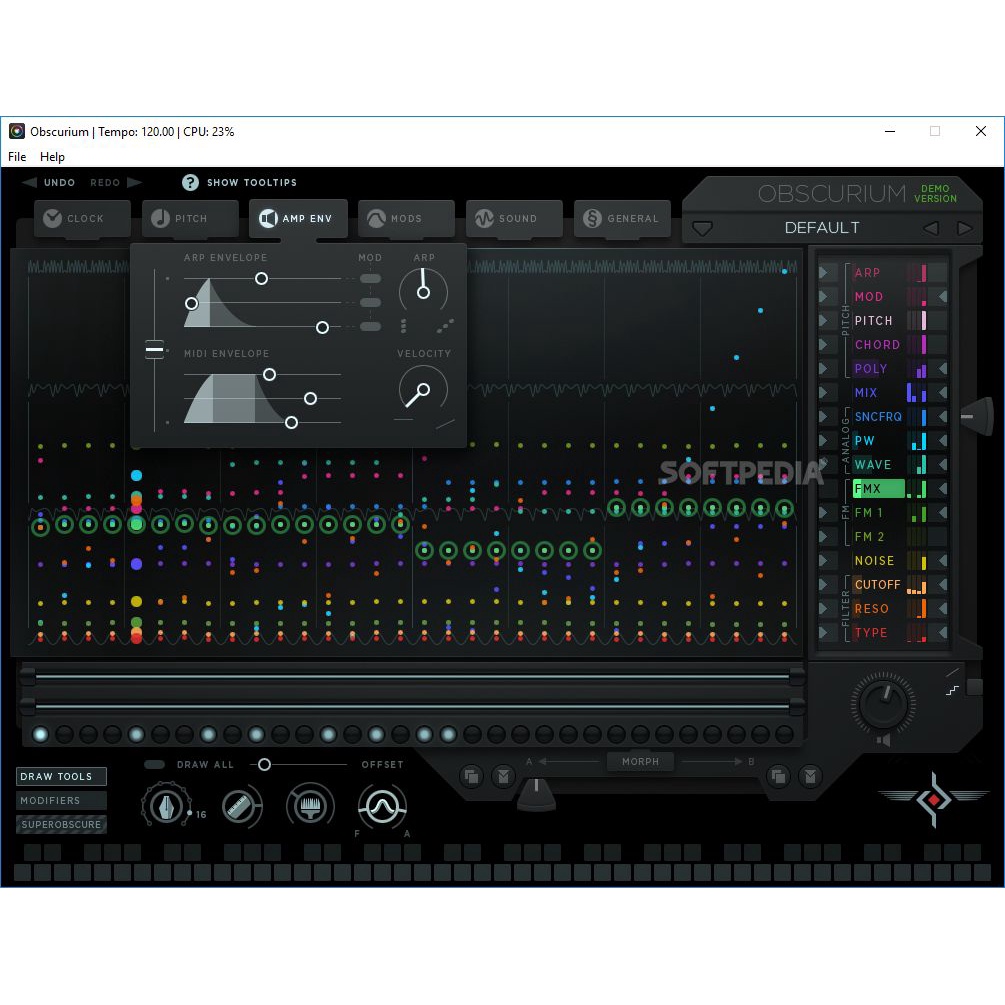Click the paste icon for morph B
1005x1005 pixels.
click(810, 777)
